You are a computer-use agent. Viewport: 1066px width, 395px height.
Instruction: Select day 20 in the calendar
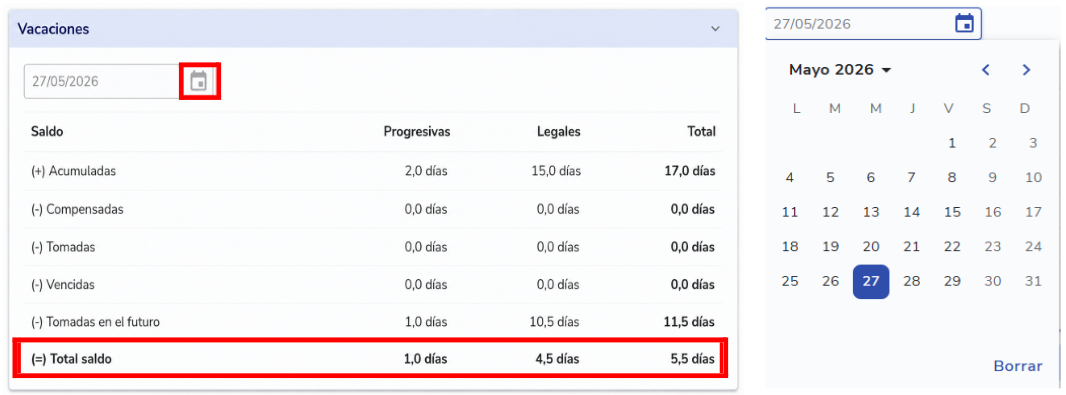point(871,246)
